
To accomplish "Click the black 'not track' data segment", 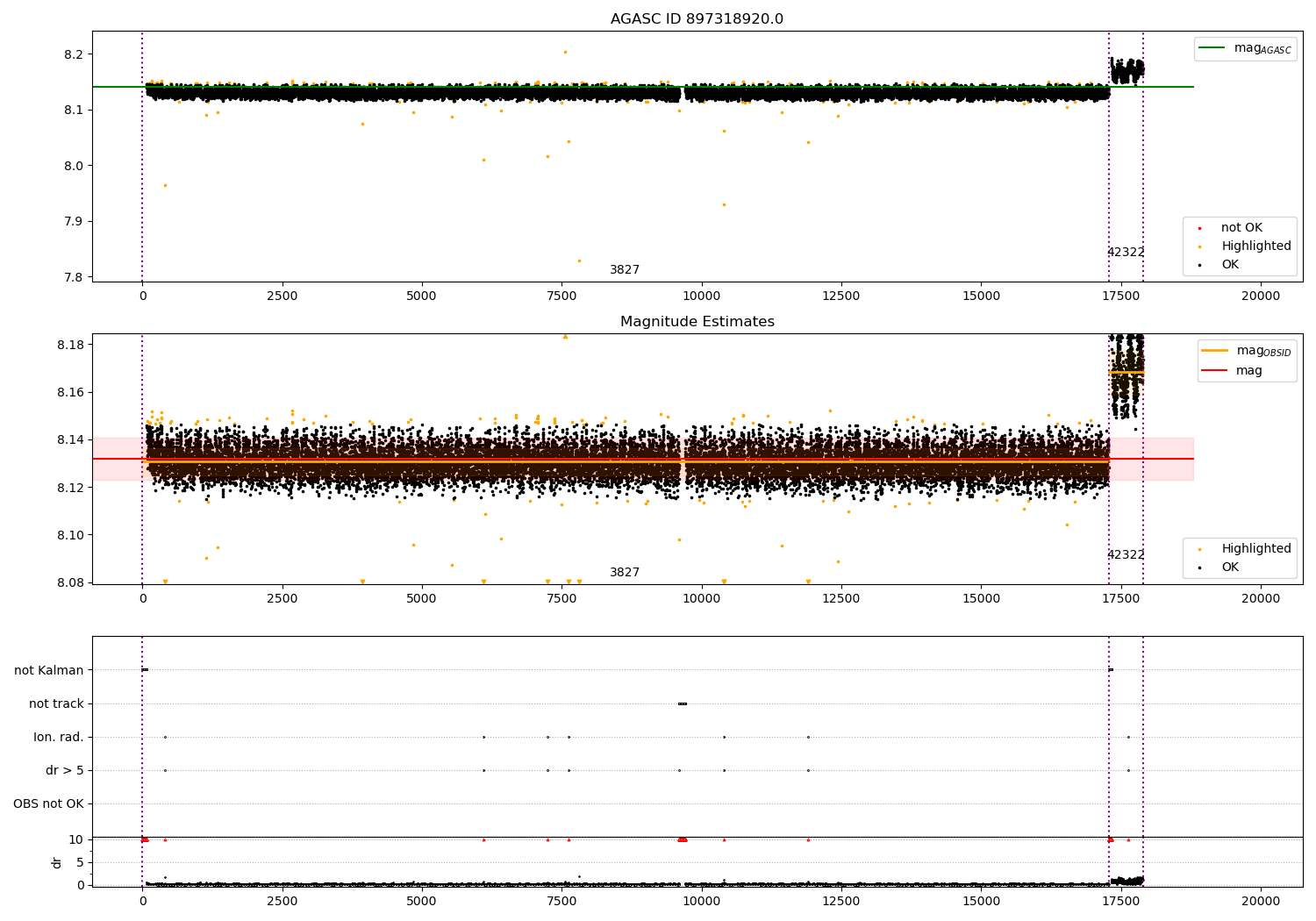I will [x=683, y=703].
